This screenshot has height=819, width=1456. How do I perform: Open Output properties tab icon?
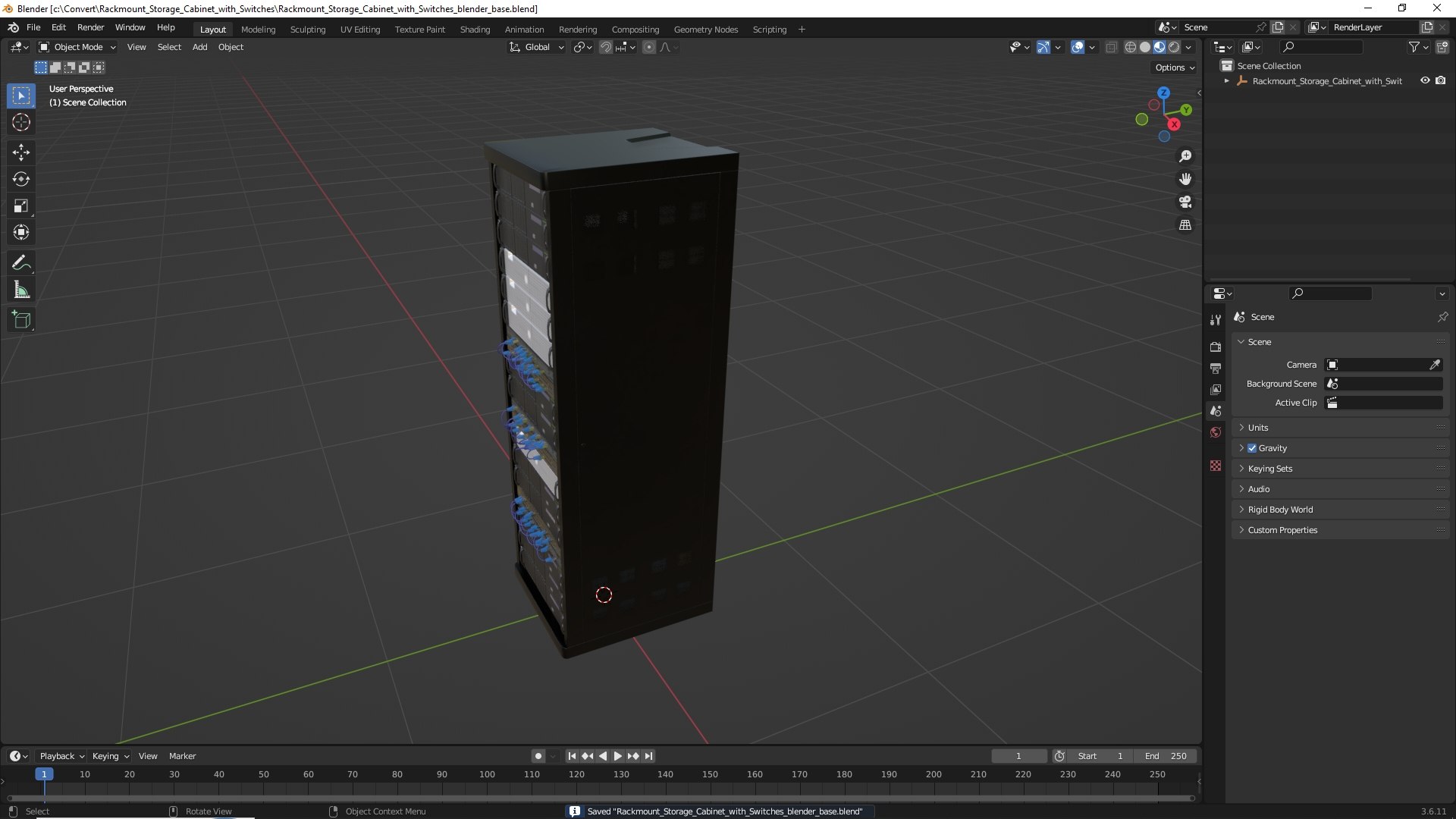1216,368
